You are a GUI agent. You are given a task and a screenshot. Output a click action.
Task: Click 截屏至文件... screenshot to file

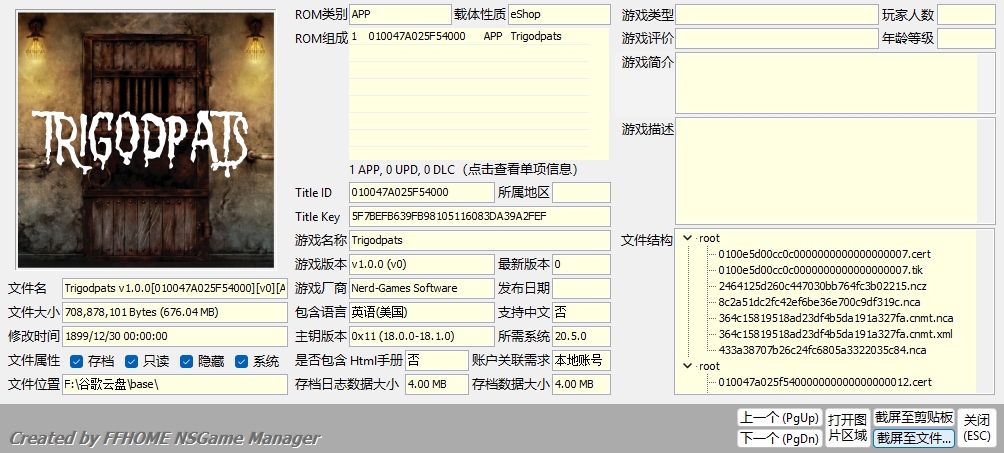[x=914, y=438]
